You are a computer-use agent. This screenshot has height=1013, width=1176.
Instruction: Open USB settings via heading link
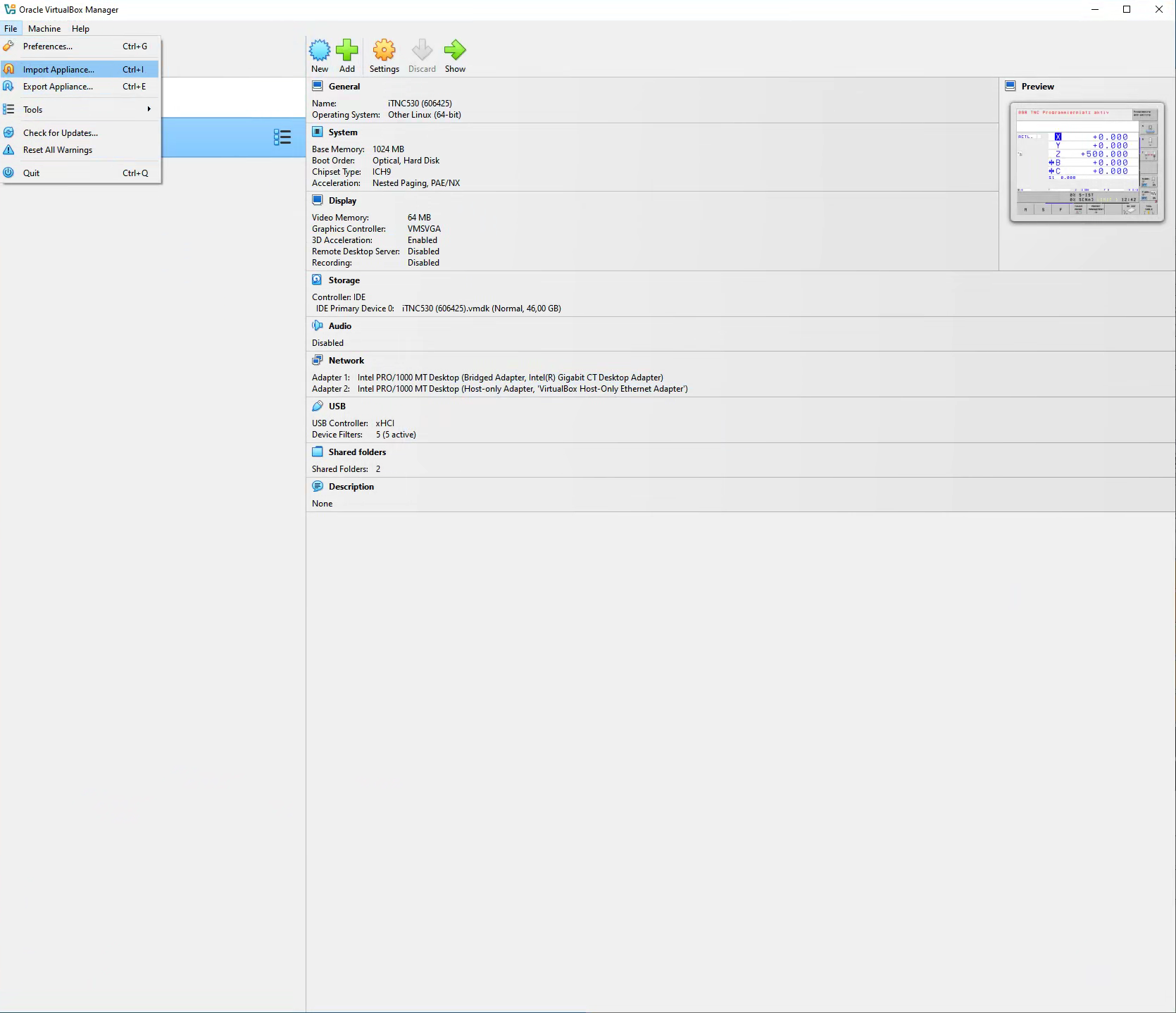tap(337, 406)
